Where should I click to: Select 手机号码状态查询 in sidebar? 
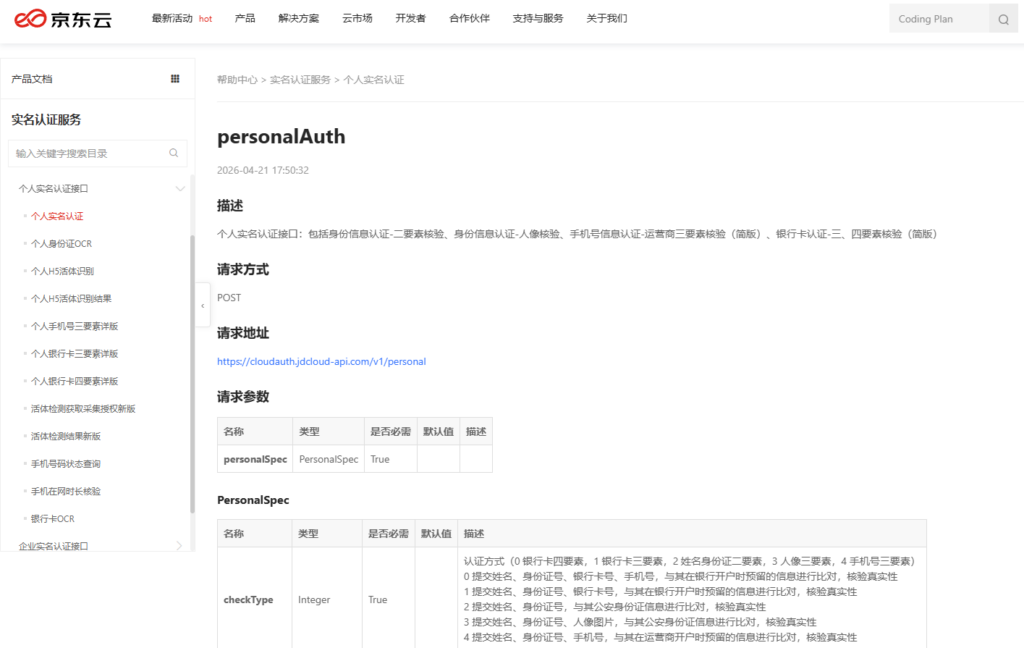[66, 464]
